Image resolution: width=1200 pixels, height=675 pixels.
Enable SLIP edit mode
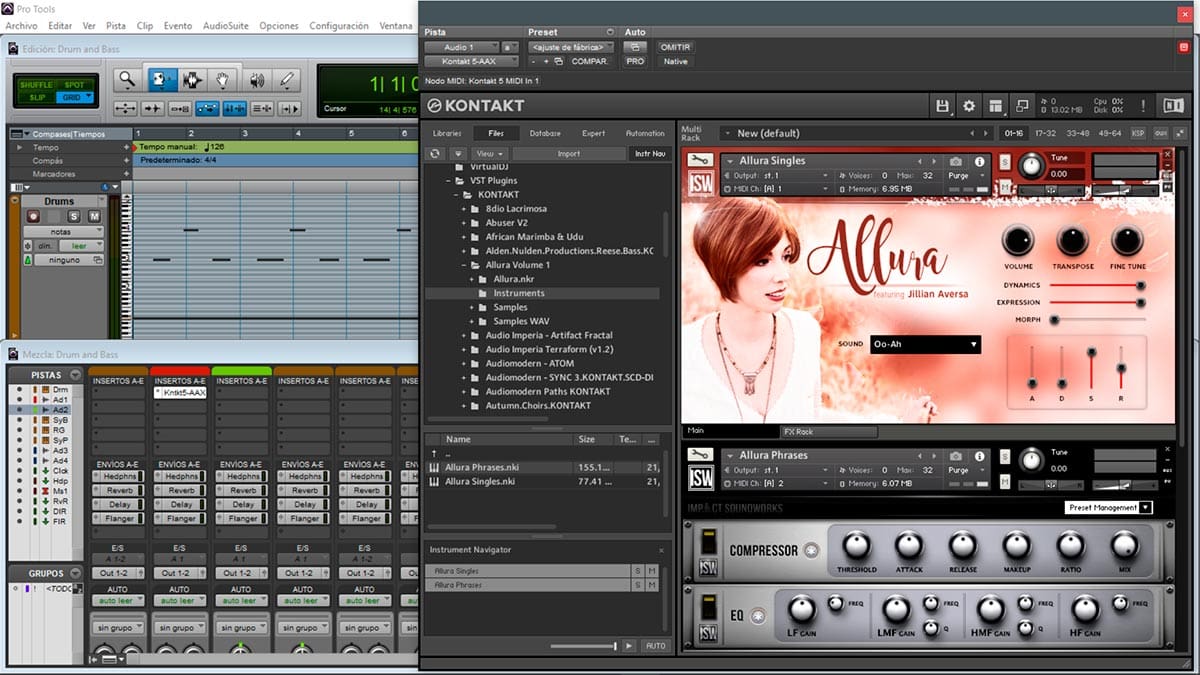pos(37,97)
